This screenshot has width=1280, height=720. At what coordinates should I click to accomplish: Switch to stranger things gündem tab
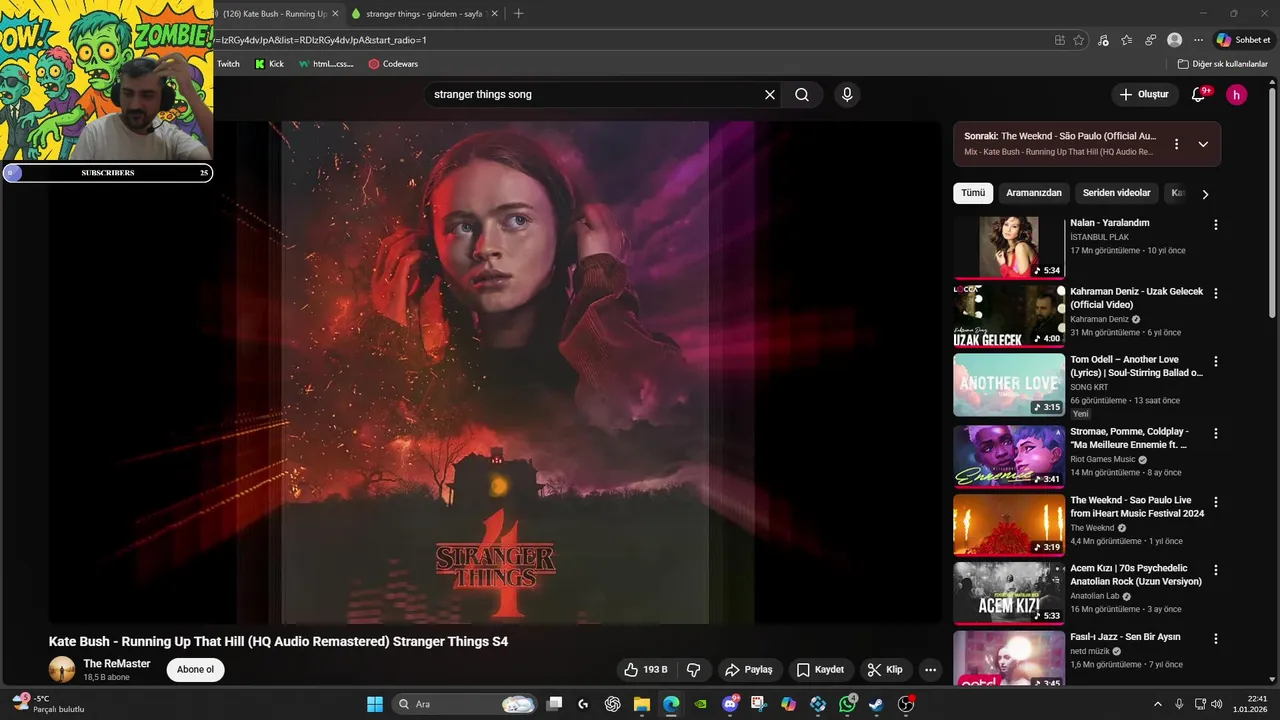click(424, 14)
